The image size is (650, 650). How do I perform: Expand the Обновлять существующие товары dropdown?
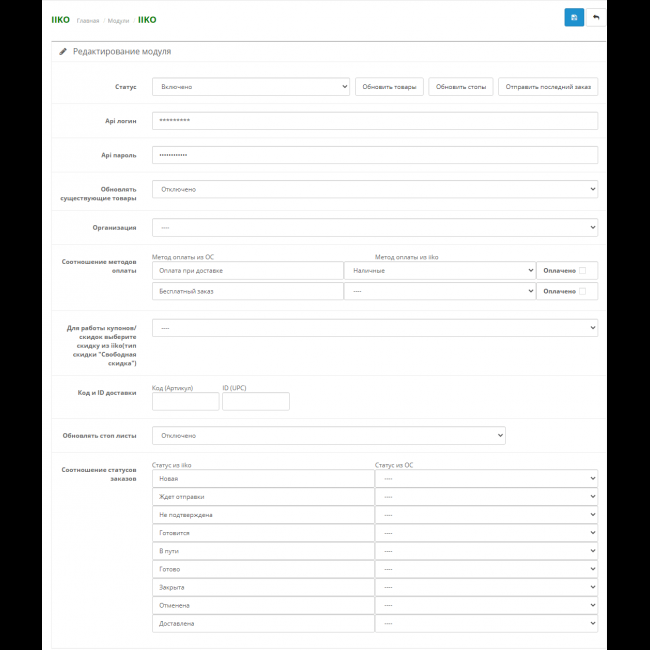(x=374, y=189)
